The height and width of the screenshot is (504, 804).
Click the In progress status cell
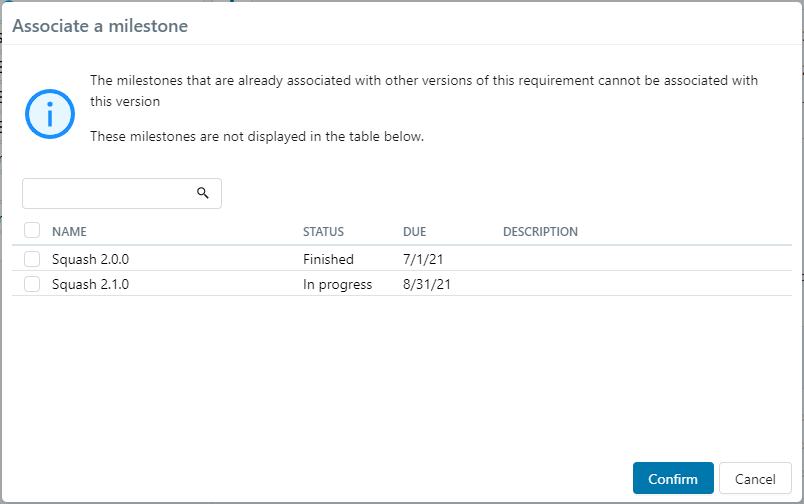pyautogui.click(x=337, y=284)
